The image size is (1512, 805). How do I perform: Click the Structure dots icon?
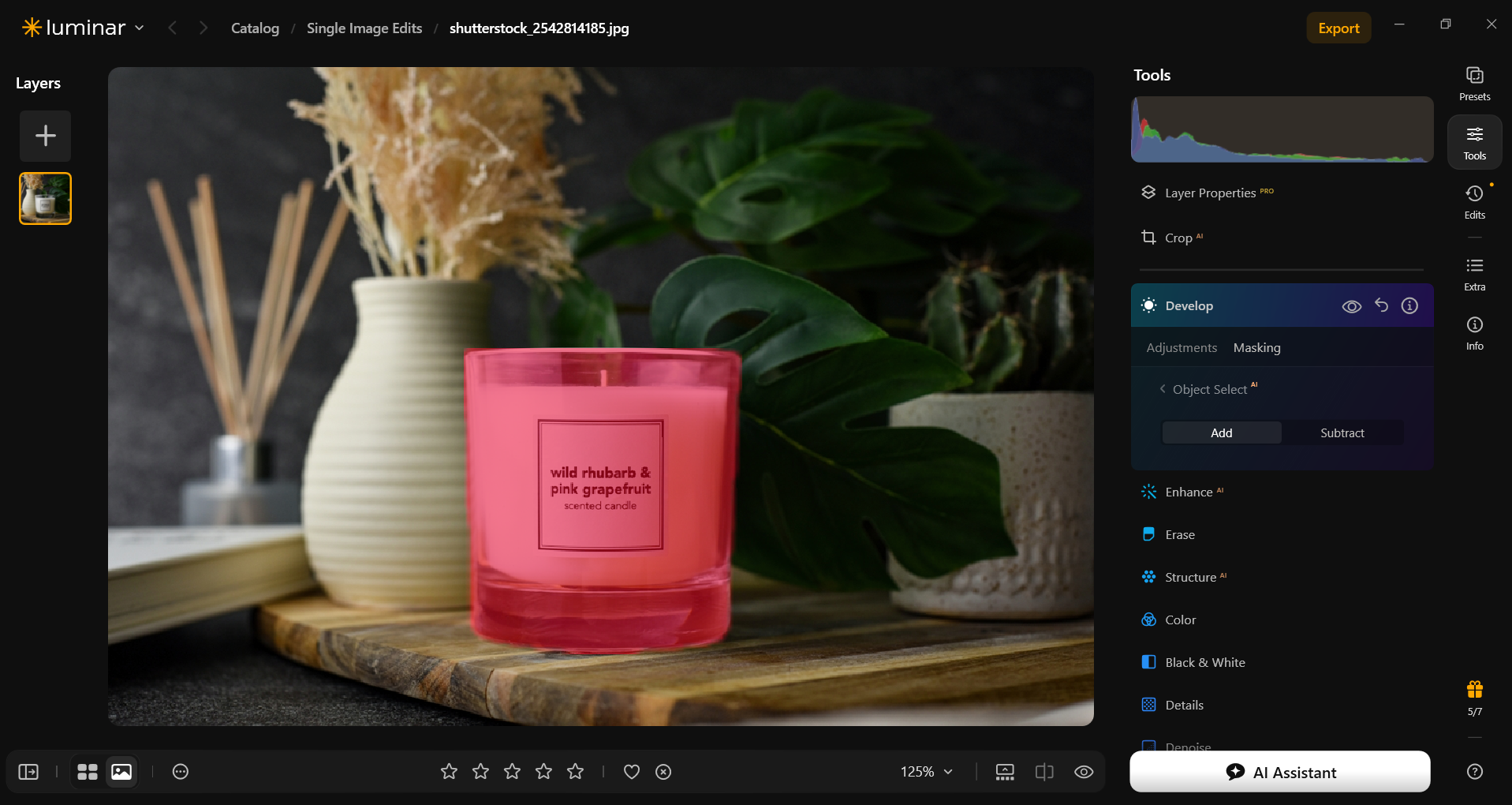pos(1148,577)
